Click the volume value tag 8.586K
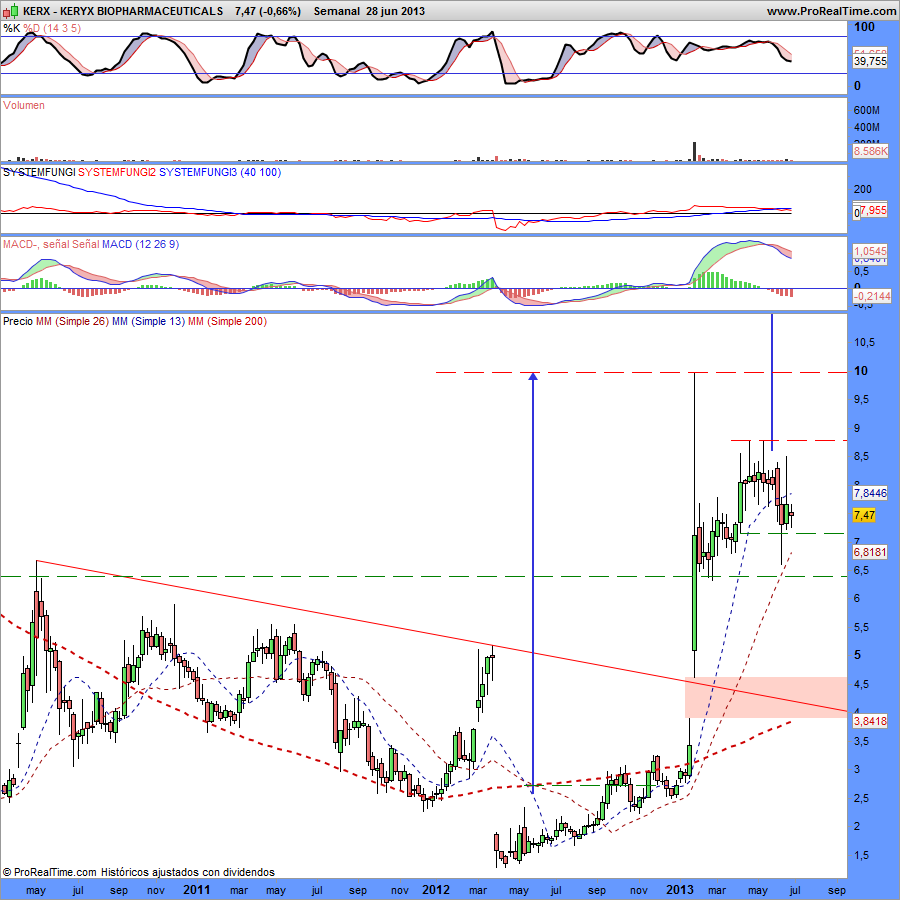 pos(870,152)
